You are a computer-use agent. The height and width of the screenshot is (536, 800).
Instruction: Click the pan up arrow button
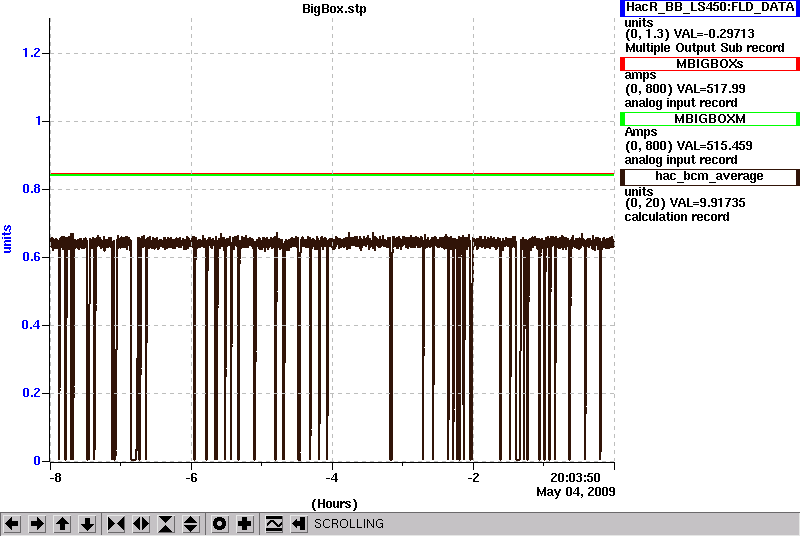pos(62,524)
